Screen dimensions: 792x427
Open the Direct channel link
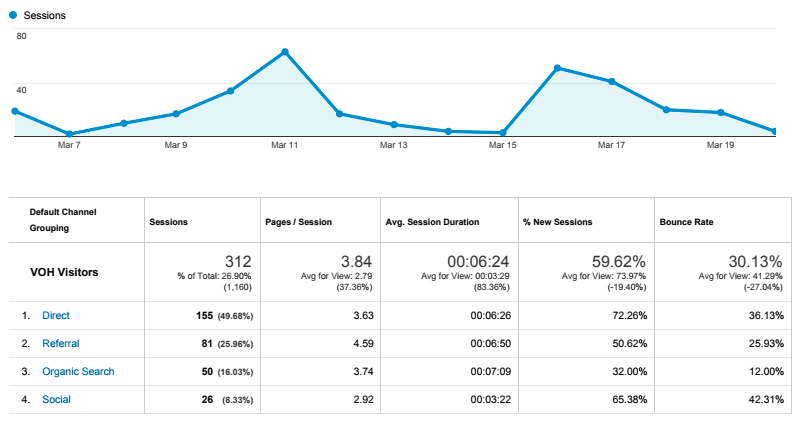[x=56, y=315]
